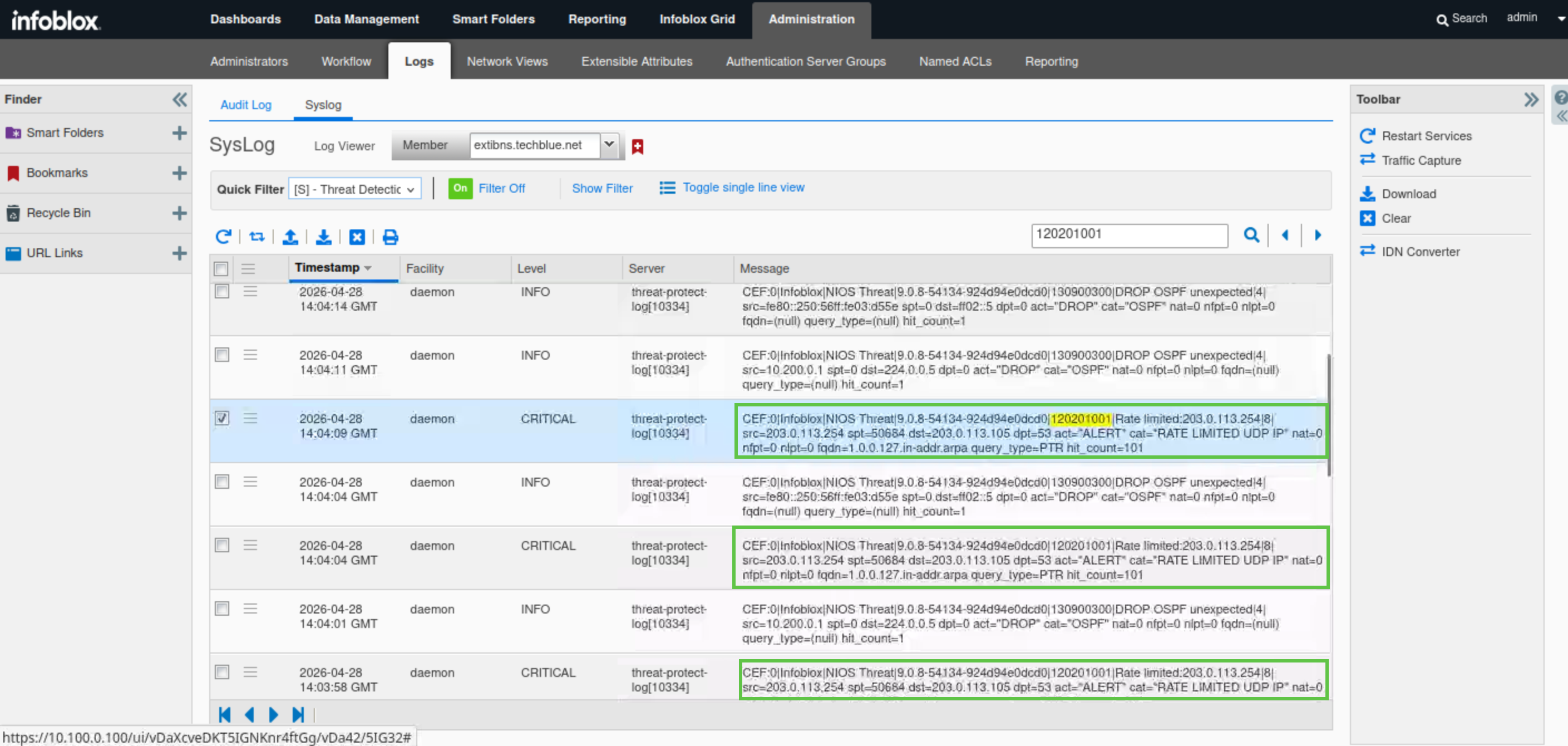This screenshot has width=1568, height=746.
Task: Add a new Bookmark with plus
Action: click(x=179, y=173)
